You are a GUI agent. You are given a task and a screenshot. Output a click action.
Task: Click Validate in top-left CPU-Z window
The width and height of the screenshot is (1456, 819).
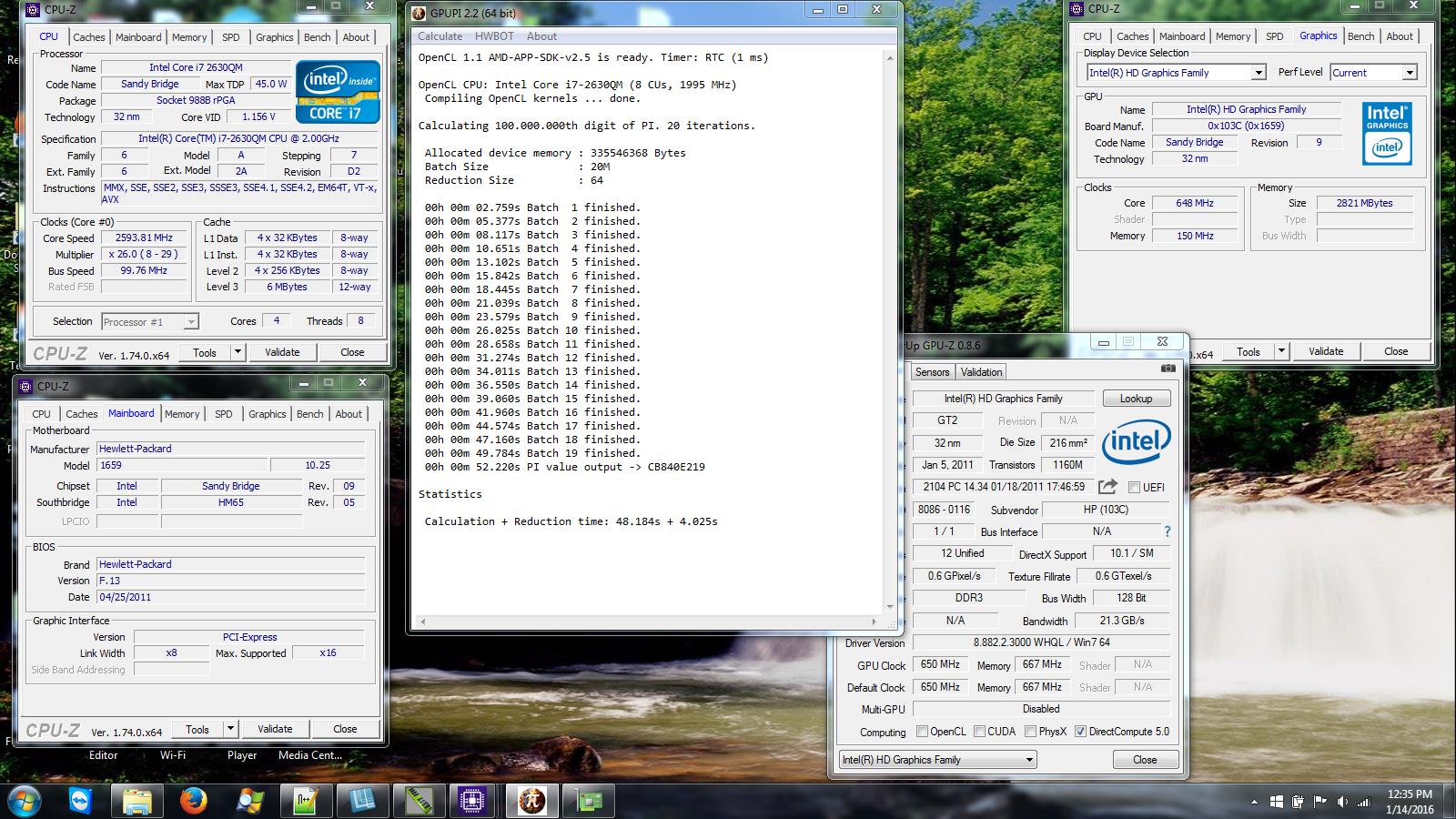[x=282, y=352]
